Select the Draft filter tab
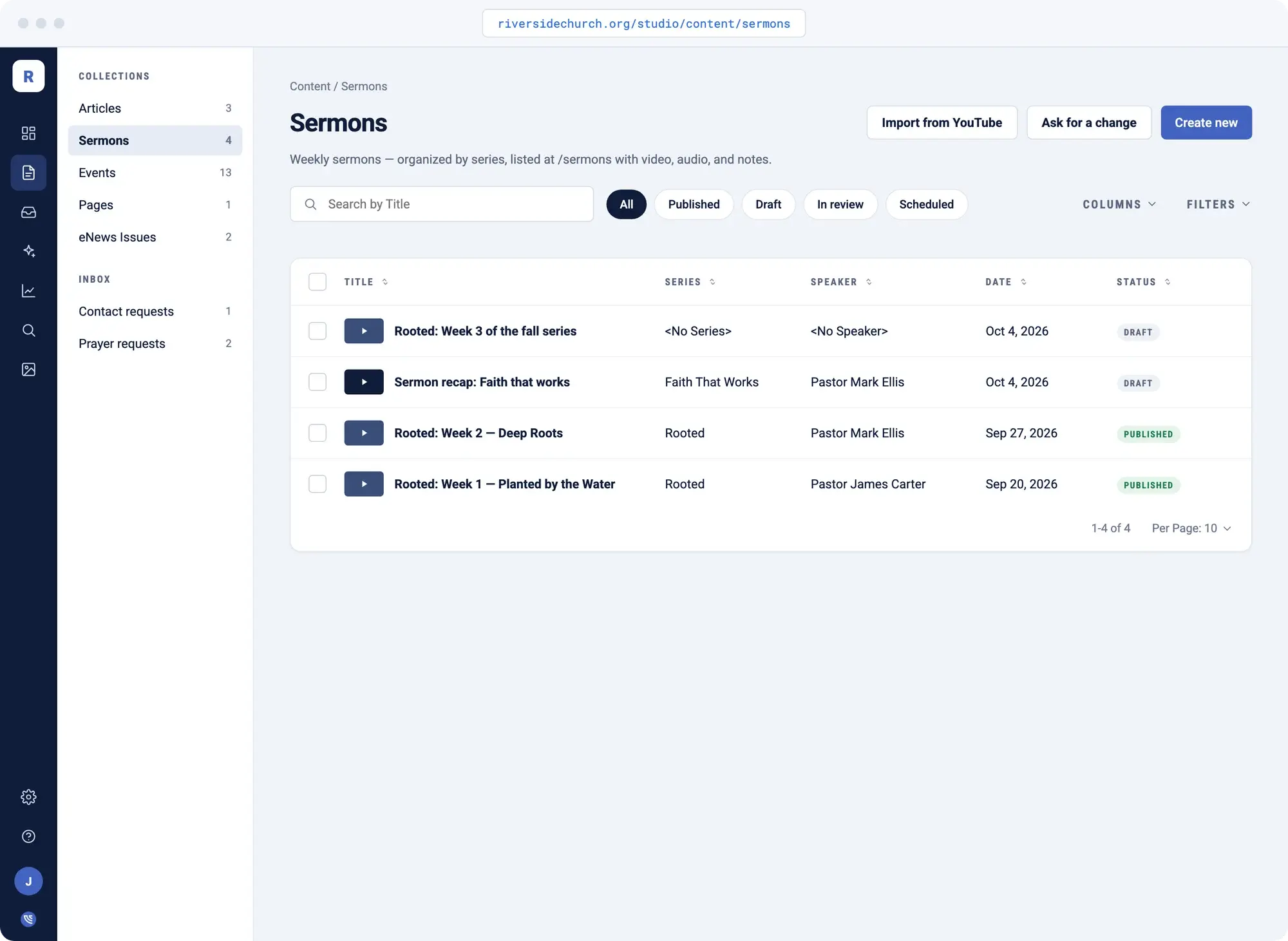The image size is (1288, 941). tap(768, 204)
